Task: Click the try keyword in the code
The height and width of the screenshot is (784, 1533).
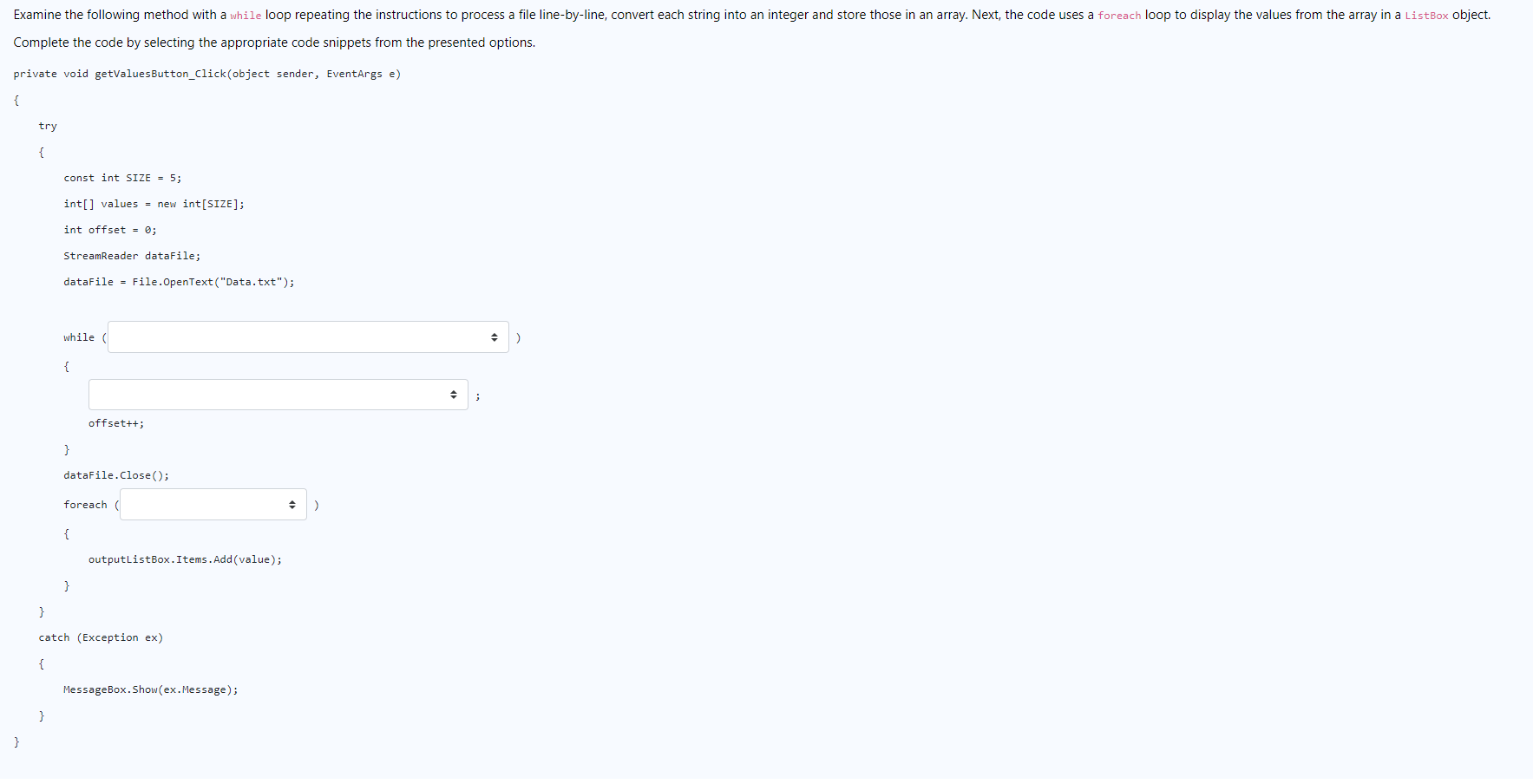Action: pos(48,126)
